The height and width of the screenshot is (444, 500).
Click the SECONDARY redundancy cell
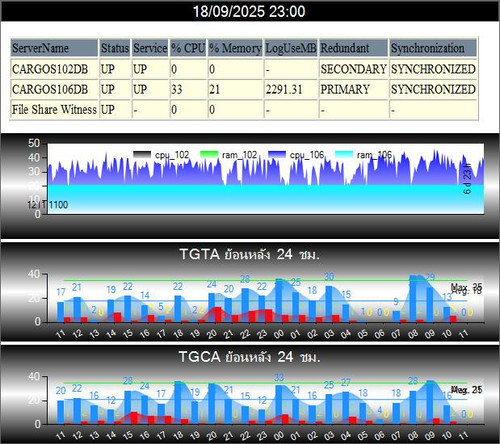[x=354, y=69]
